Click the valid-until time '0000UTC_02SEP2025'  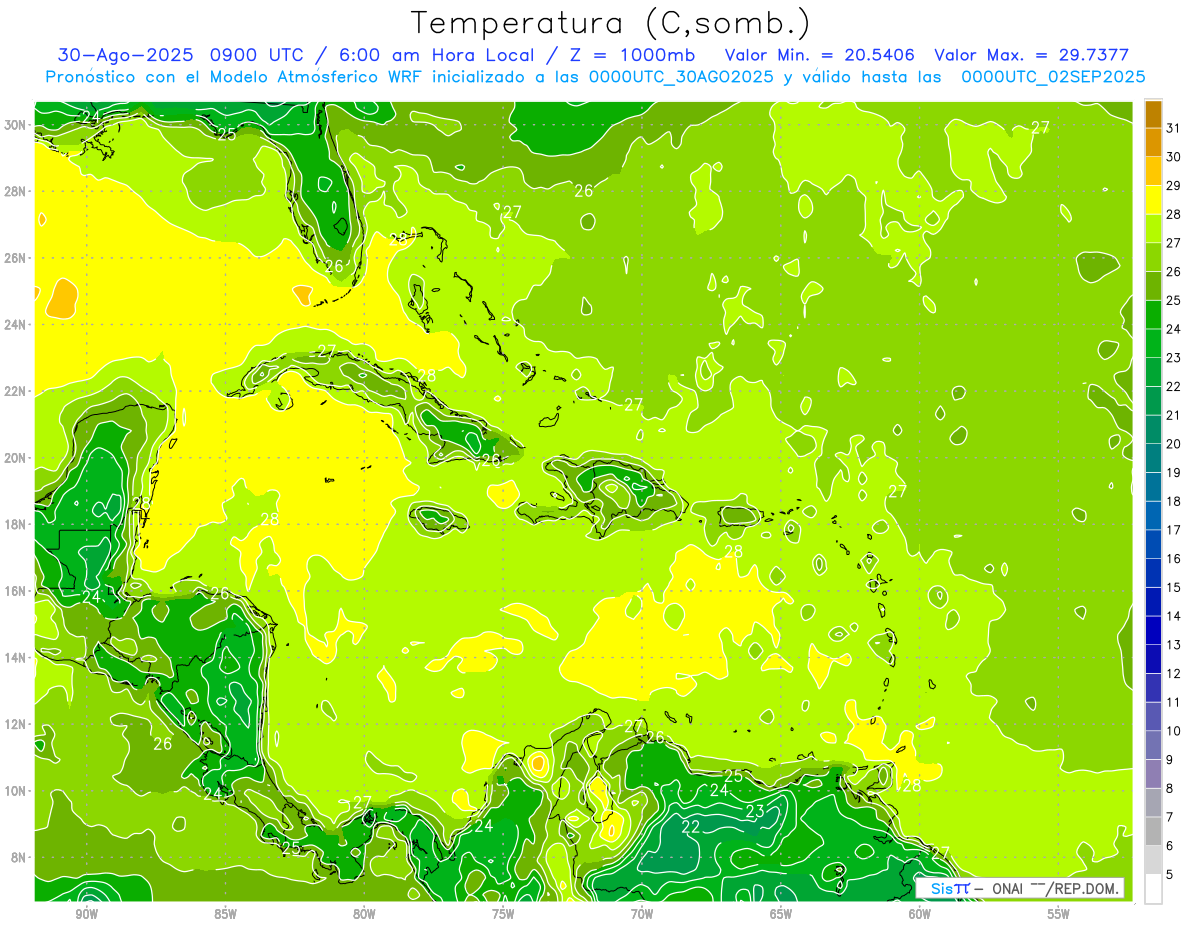tap(1053, 77)
